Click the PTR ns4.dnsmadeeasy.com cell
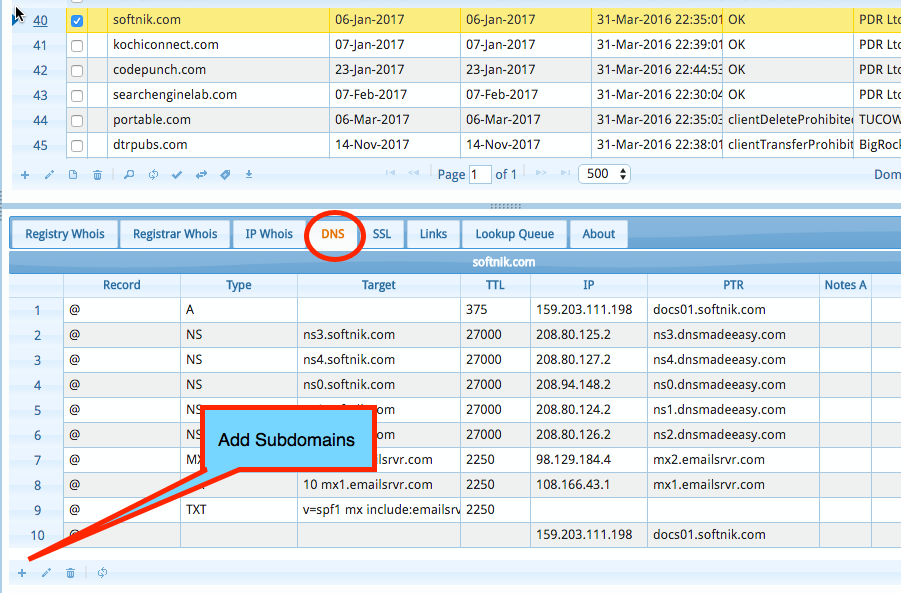Image resolution: width=901 pixels, height=593 pixels. [x=733, y=360]
